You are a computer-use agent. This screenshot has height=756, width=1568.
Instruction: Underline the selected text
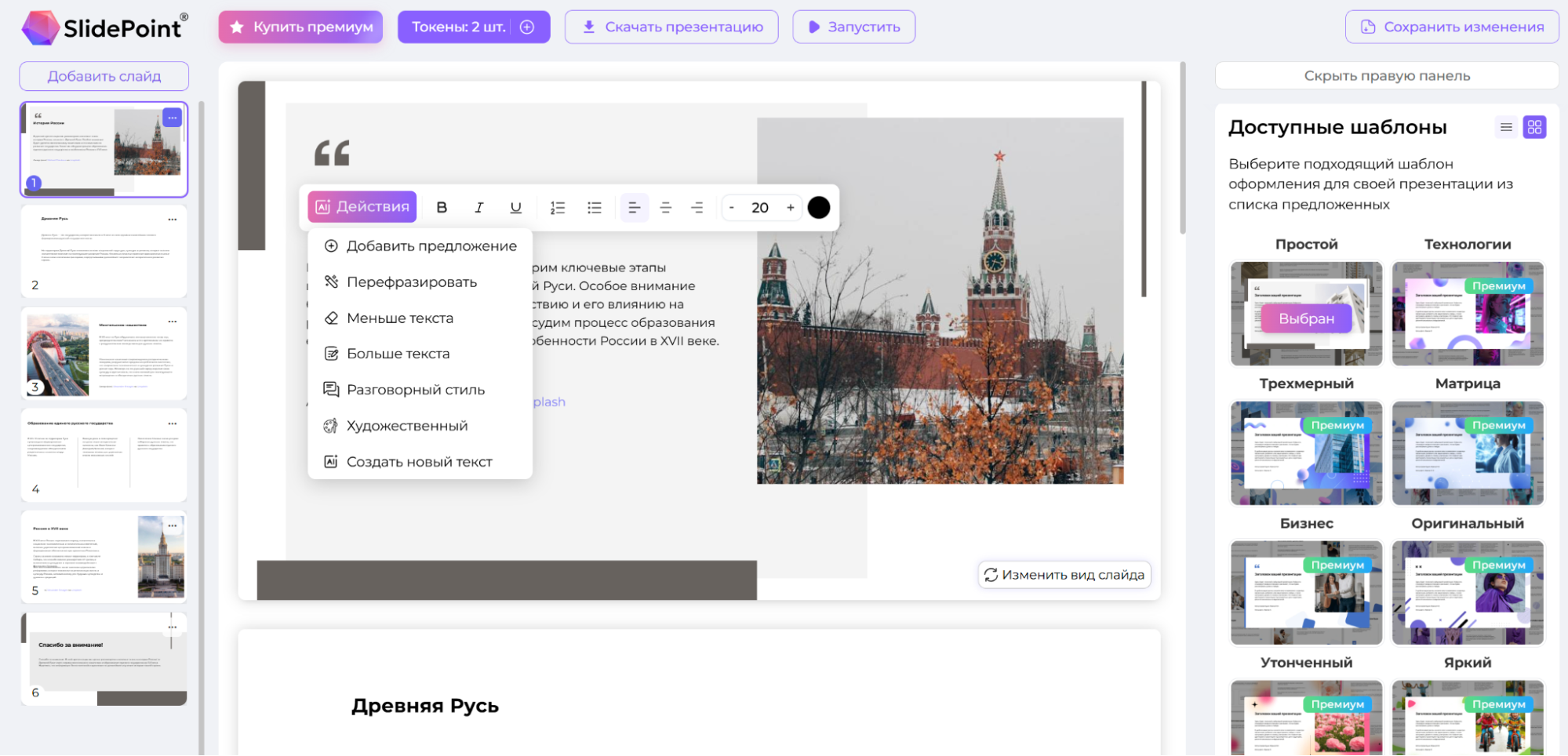click(515, 207)
